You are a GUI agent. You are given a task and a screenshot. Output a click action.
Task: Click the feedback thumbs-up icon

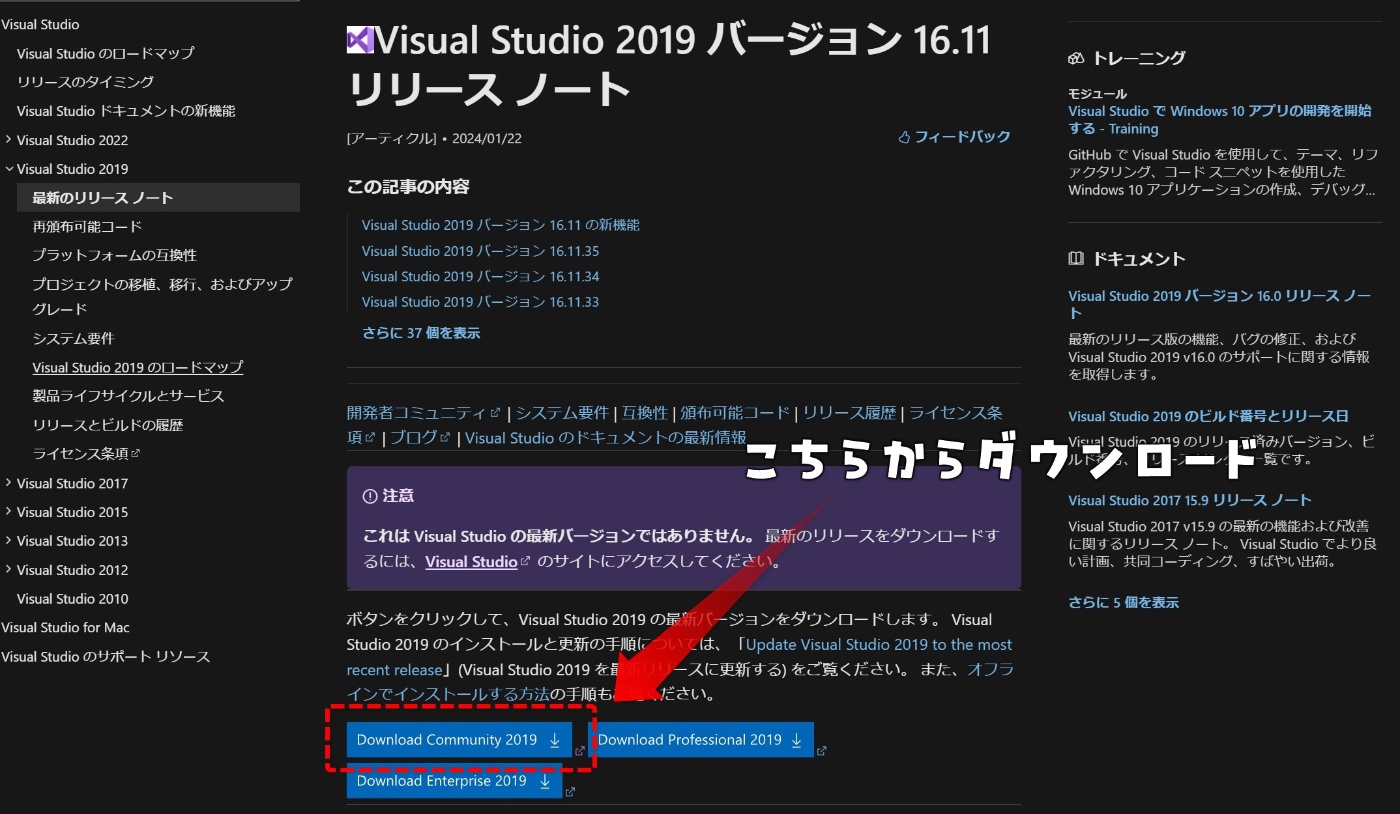click(x=904, y=137)
